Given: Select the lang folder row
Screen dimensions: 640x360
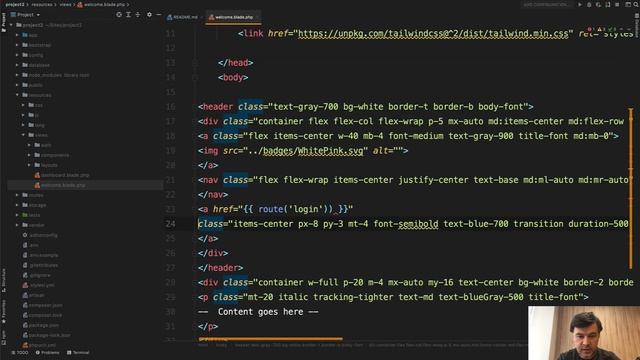Looking at the screenshot, I should 85,125.
